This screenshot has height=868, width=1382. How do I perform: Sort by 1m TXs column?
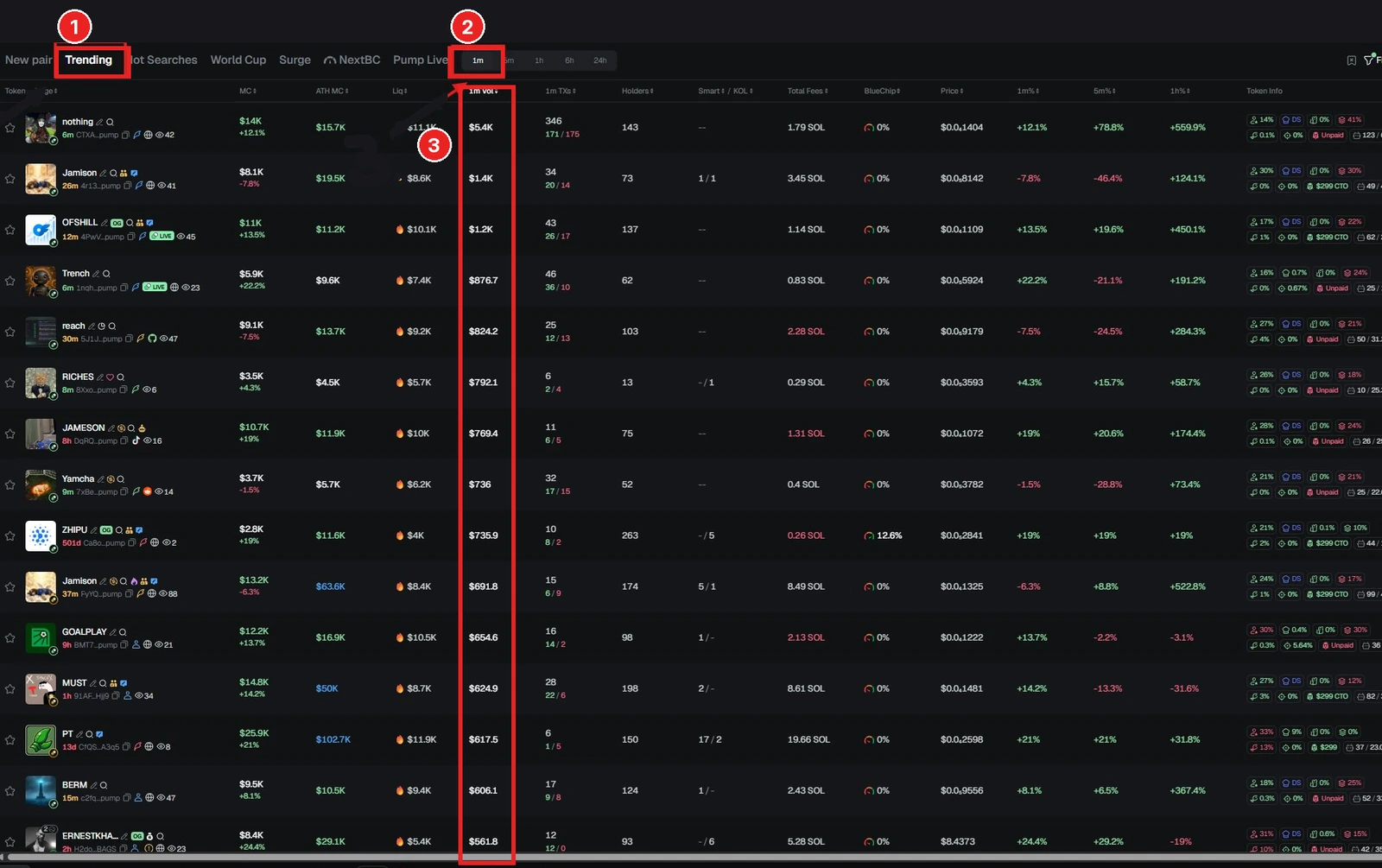[x=560, y=91]
